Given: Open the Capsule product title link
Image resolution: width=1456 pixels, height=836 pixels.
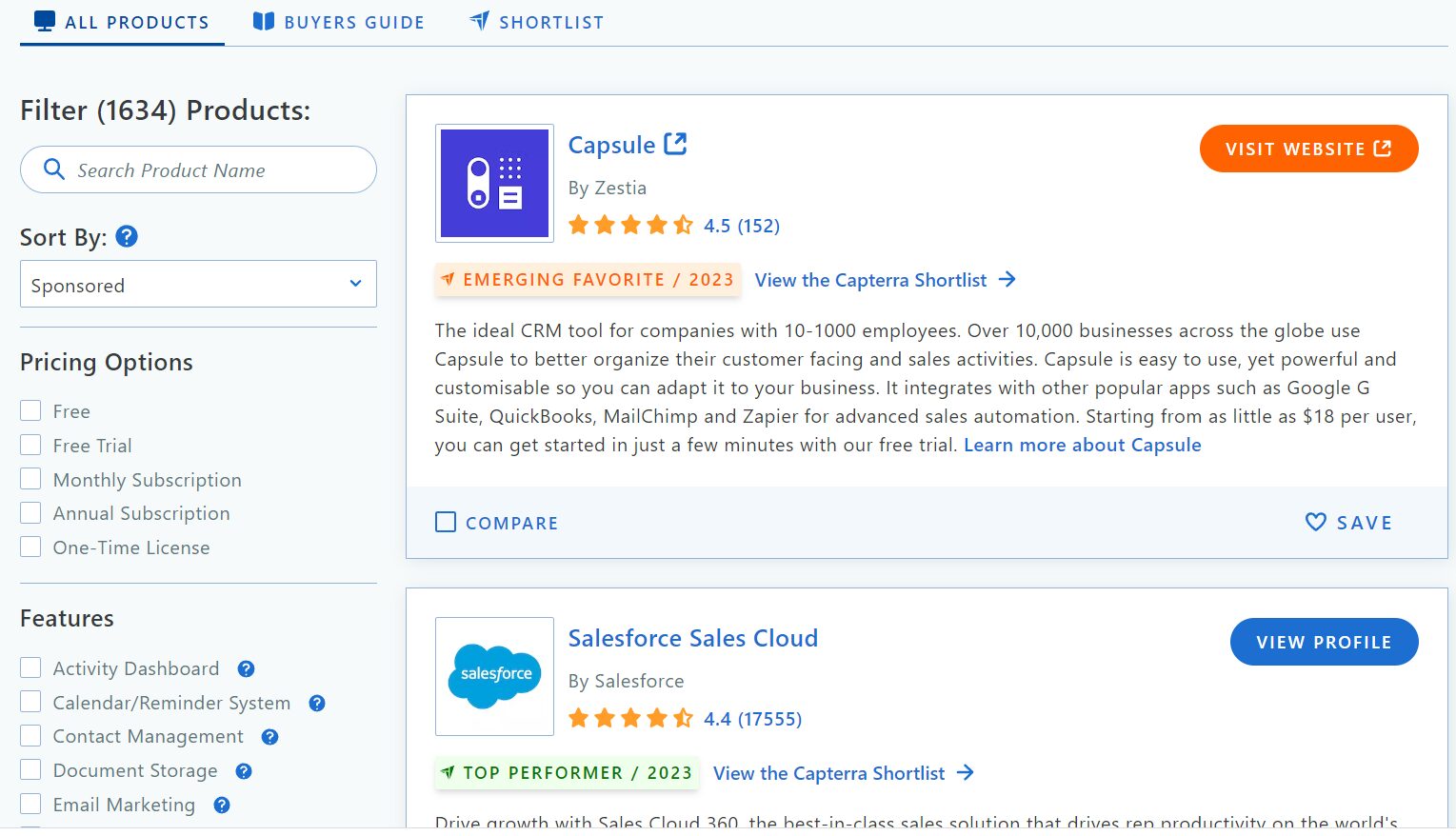Looking at the screenshot, I should 611,145.
